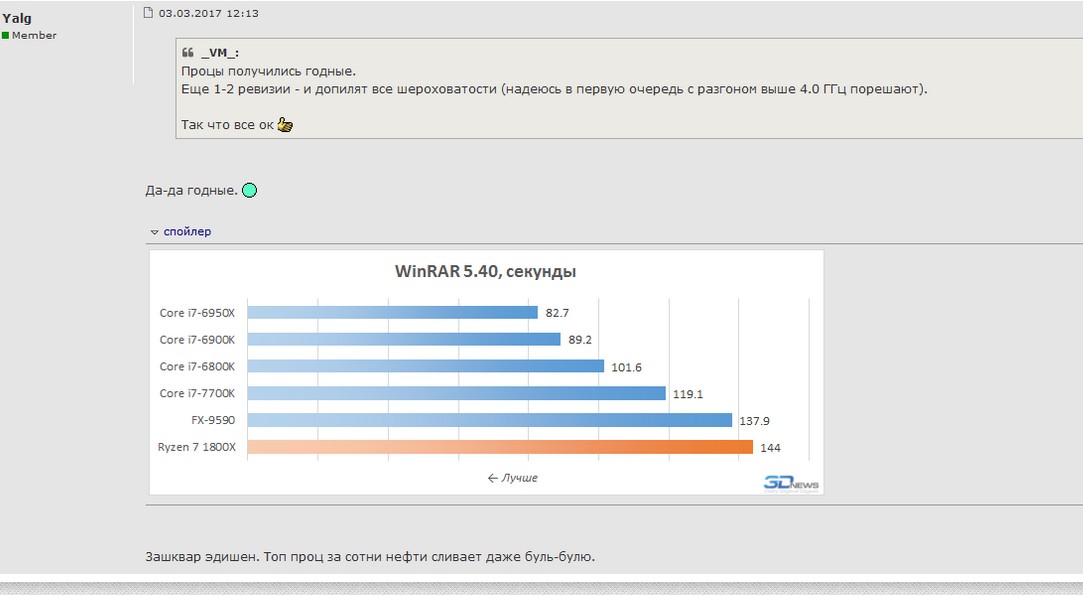Click the post document icon beside the date

(x=148, y=12)
